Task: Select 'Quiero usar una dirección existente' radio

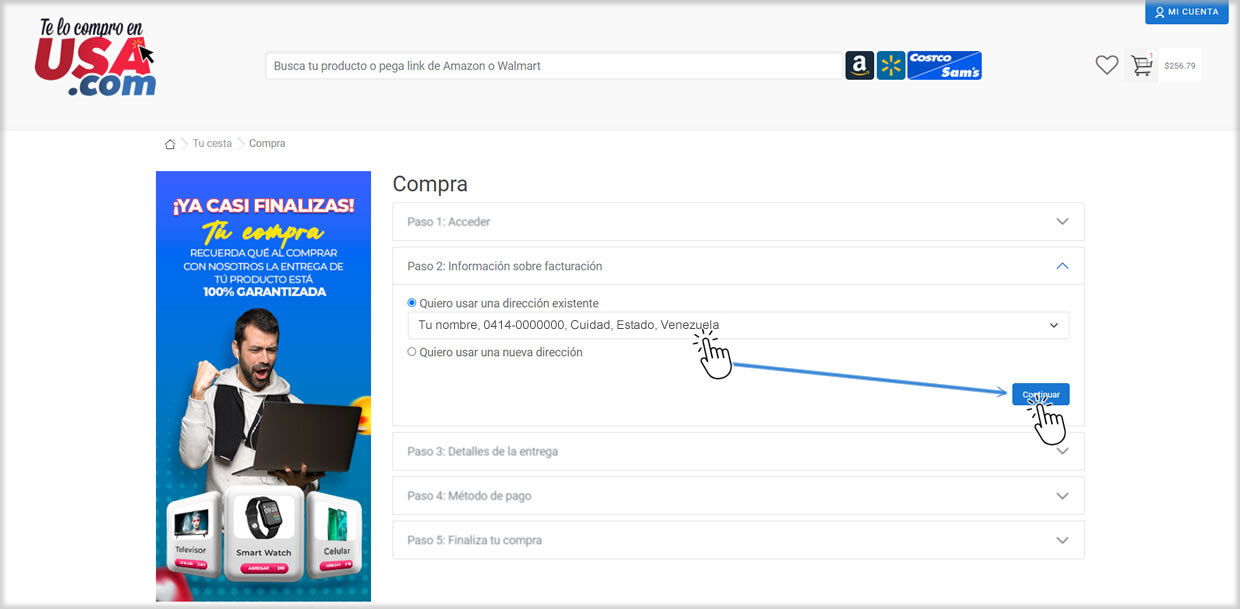Action: [x=411, y=302]
